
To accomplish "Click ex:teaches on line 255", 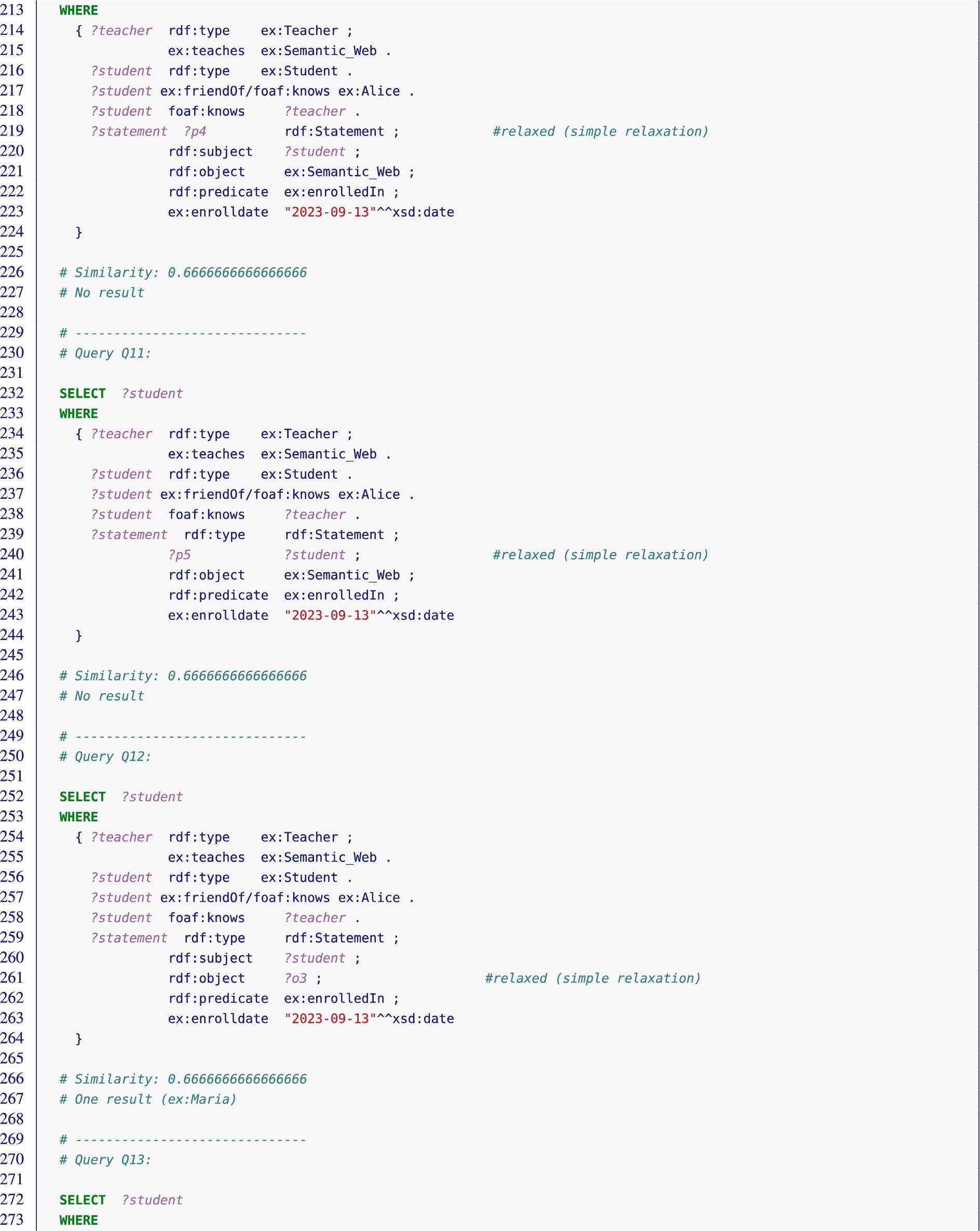I will pos(207,857).
